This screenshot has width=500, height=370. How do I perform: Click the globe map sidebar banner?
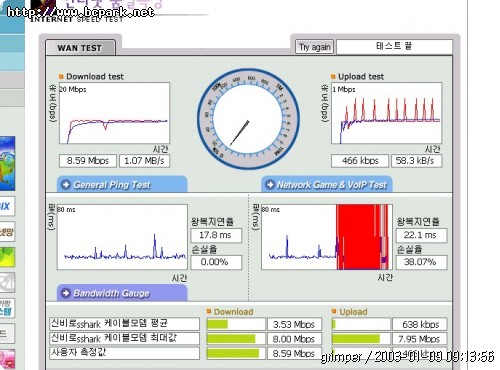[7, 163]
